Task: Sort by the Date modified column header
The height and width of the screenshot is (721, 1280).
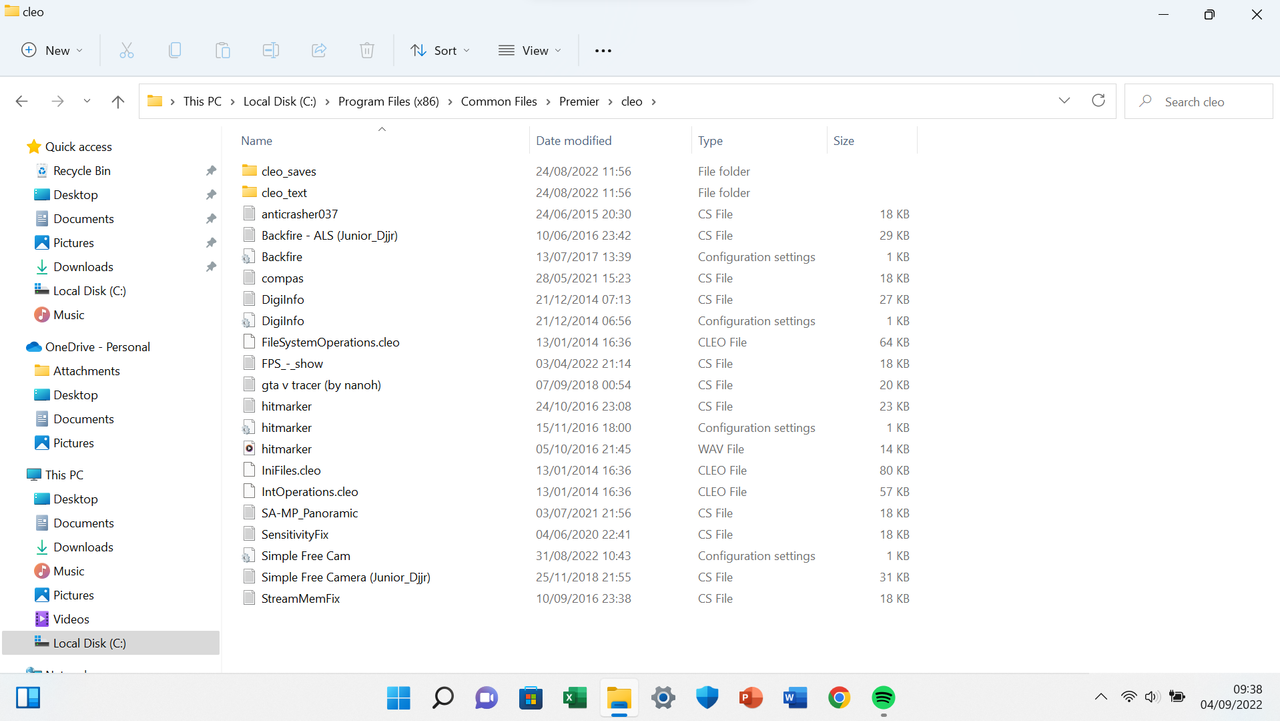Action: (x=574, y=141)
